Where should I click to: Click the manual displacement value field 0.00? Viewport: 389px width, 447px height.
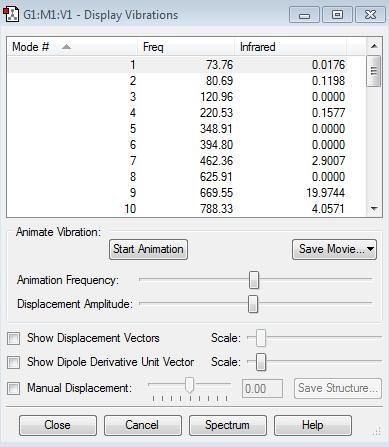tap(262, 389)
